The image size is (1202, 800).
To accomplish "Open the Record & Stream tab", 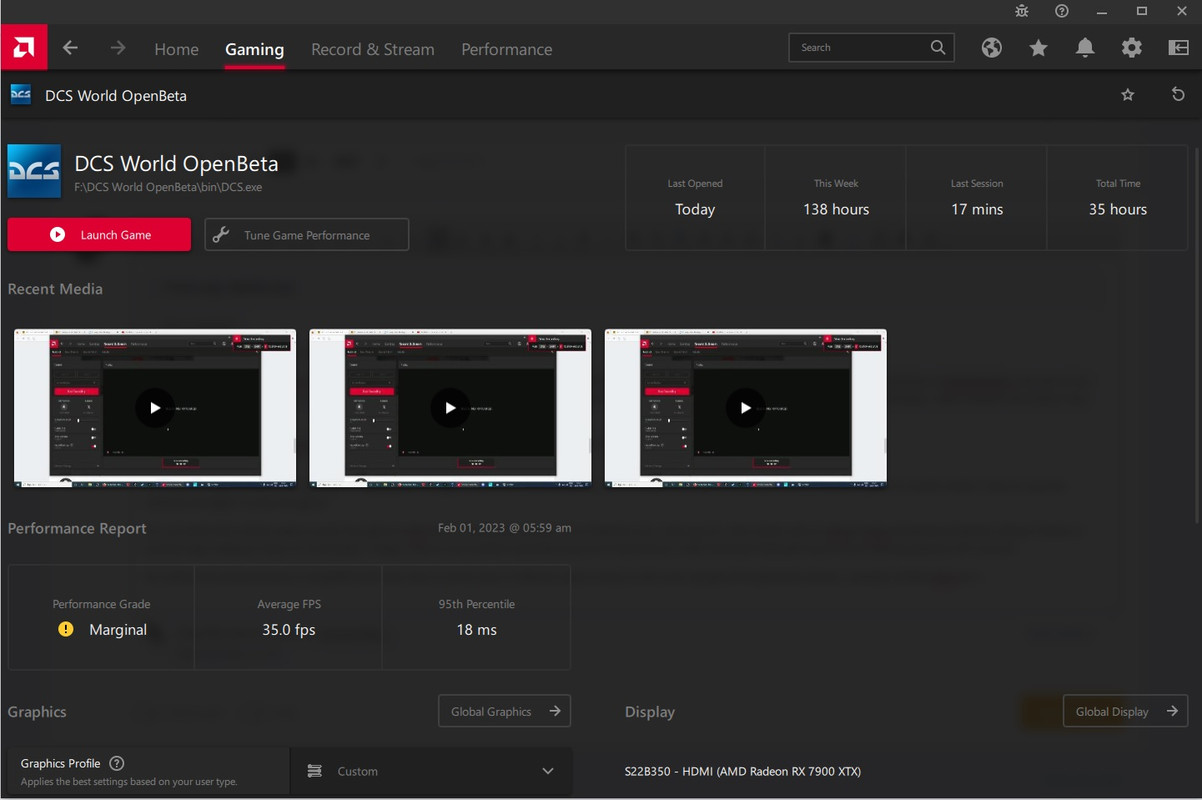I will 373,49.
